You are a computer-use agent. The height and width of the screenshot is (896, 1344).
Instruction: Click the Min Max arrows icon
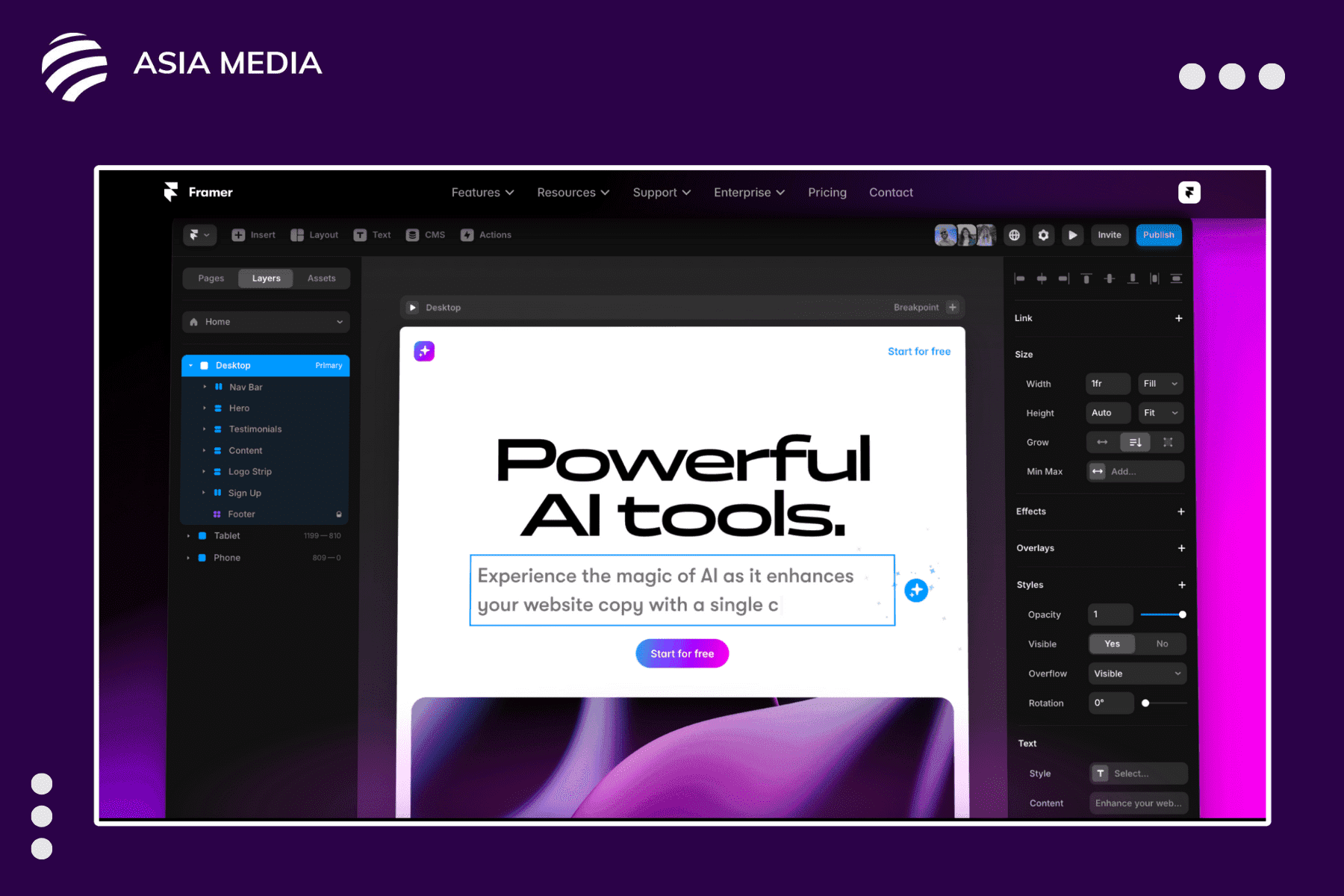(1098, 472)
